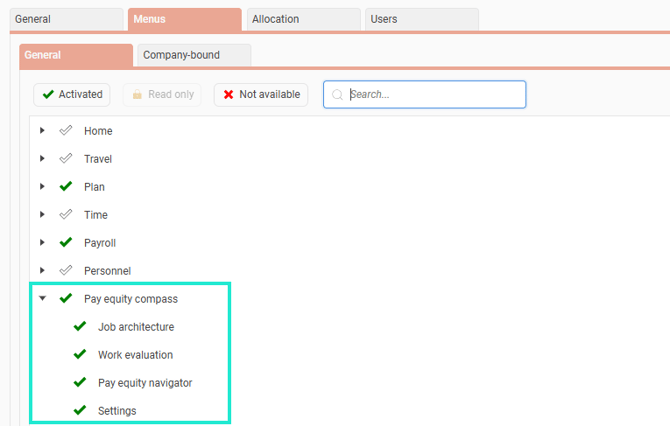Click the green checkmark beside Payroll
This screenshot has height=426, width=670.
click(x=66, y=242)
